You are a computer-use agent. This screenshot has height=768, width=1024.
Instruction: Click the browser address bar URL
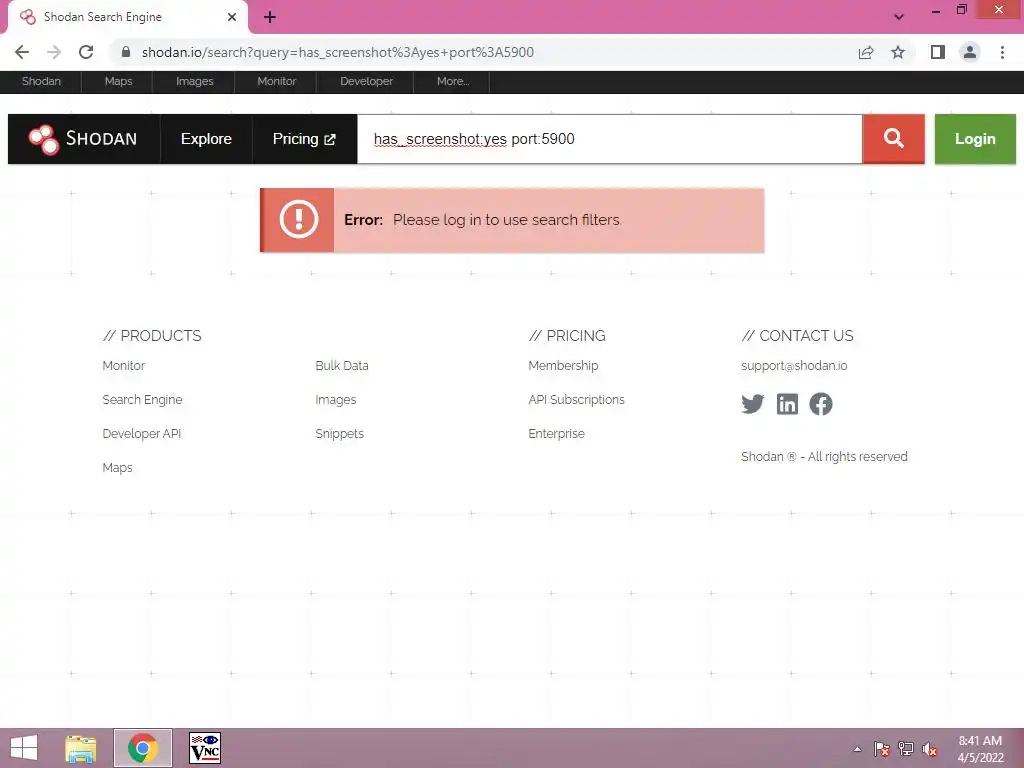tap(338, 52)
